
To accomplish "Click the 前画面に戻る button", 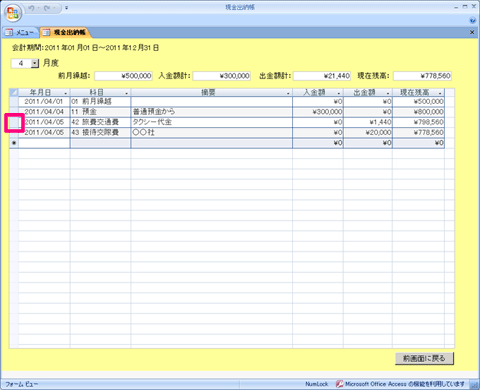I will click(x=424, y=358).
